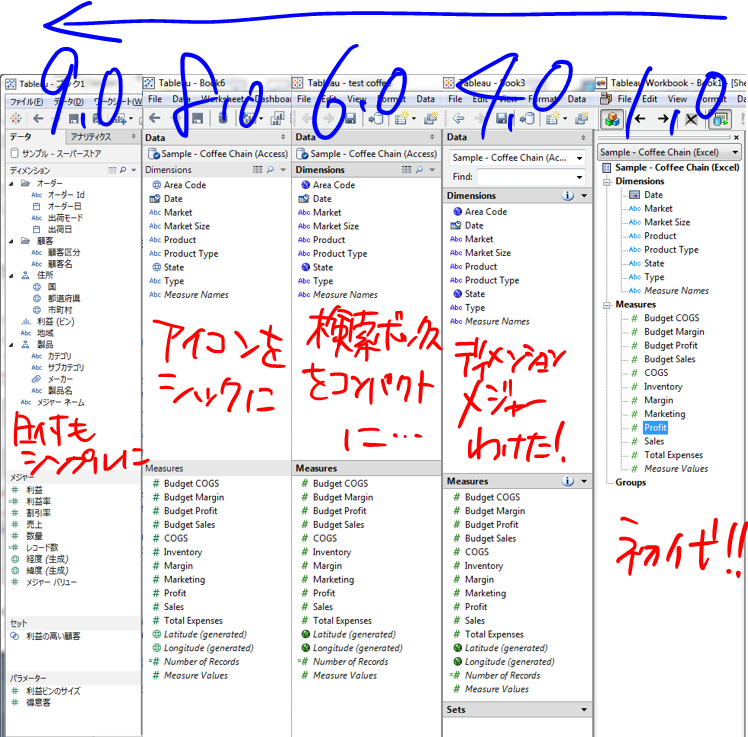Open the Sets dropdown arrow in Book3
Image resolution: width=748 pixels, height=737 pixels.
pos(584,709)
